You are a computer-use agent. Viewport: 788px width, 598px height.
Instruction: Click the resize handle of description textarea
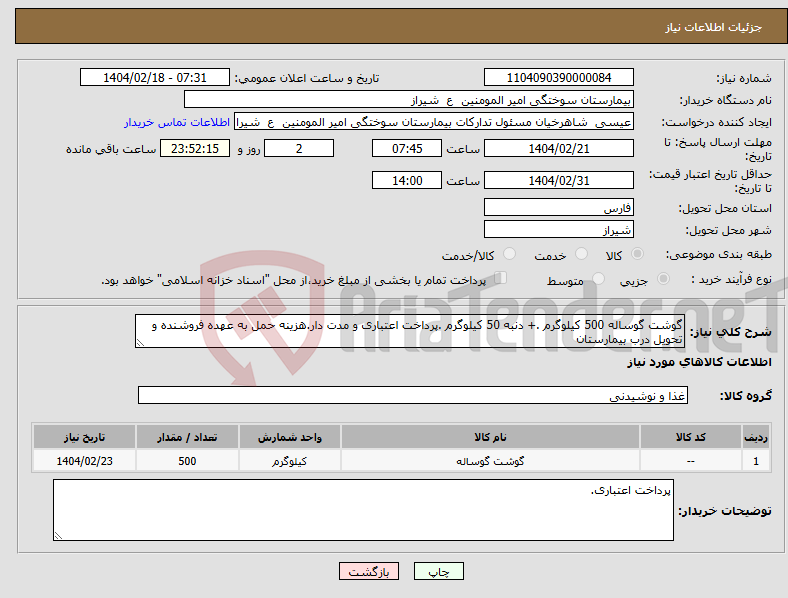pos(140,343)
